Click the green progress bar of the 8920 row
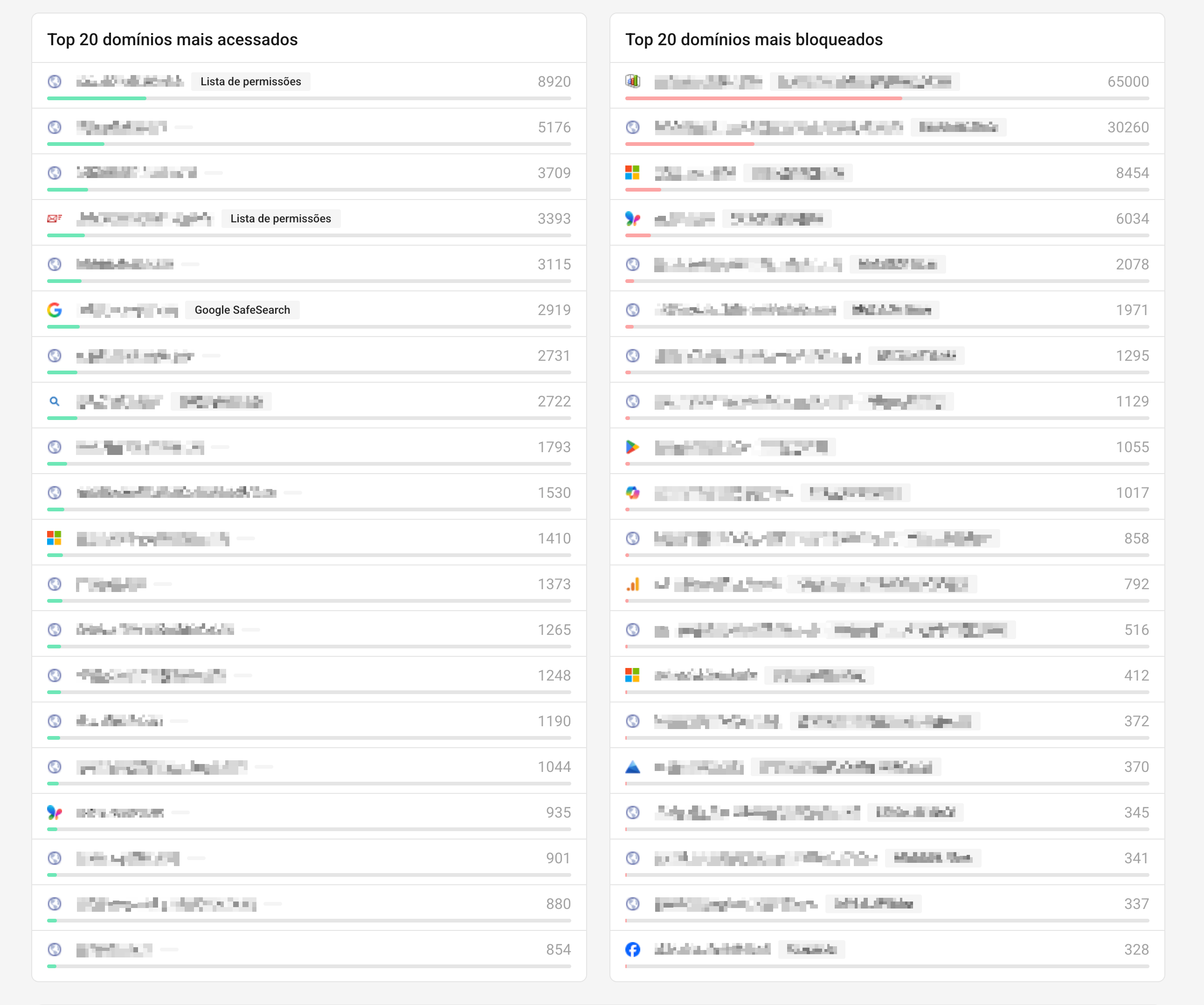The width and height of the screenshot is (1204, 1005). click(97, 98)
